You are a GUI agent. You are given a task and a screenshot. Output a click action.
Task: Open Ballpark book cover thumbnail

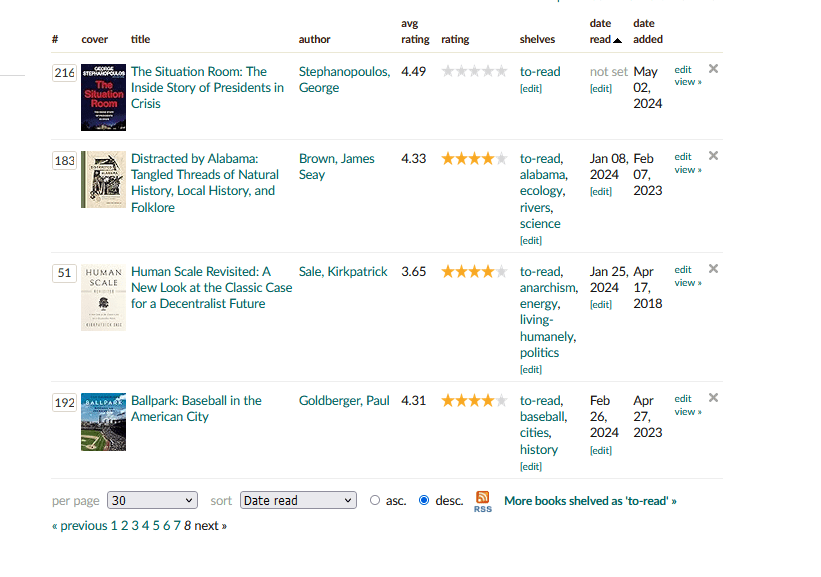click(103, 421)
